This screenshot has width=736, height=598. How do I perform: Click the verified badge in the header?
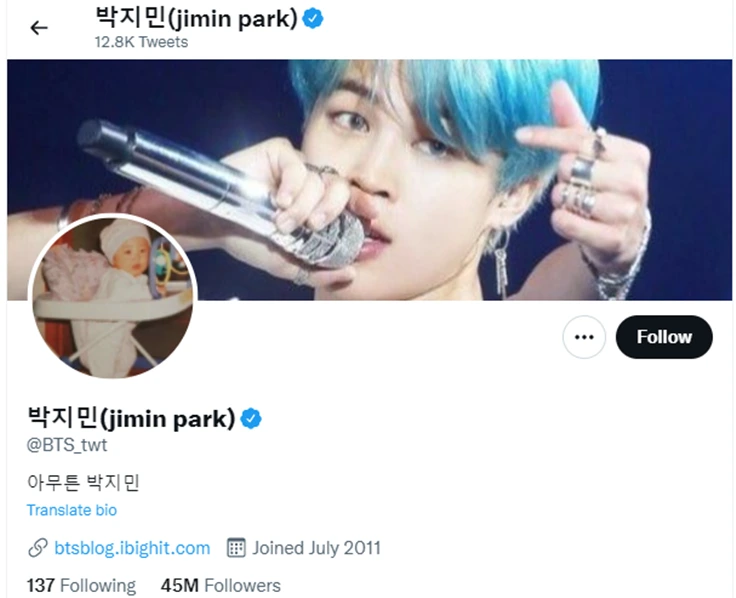(x=313, y=19)
